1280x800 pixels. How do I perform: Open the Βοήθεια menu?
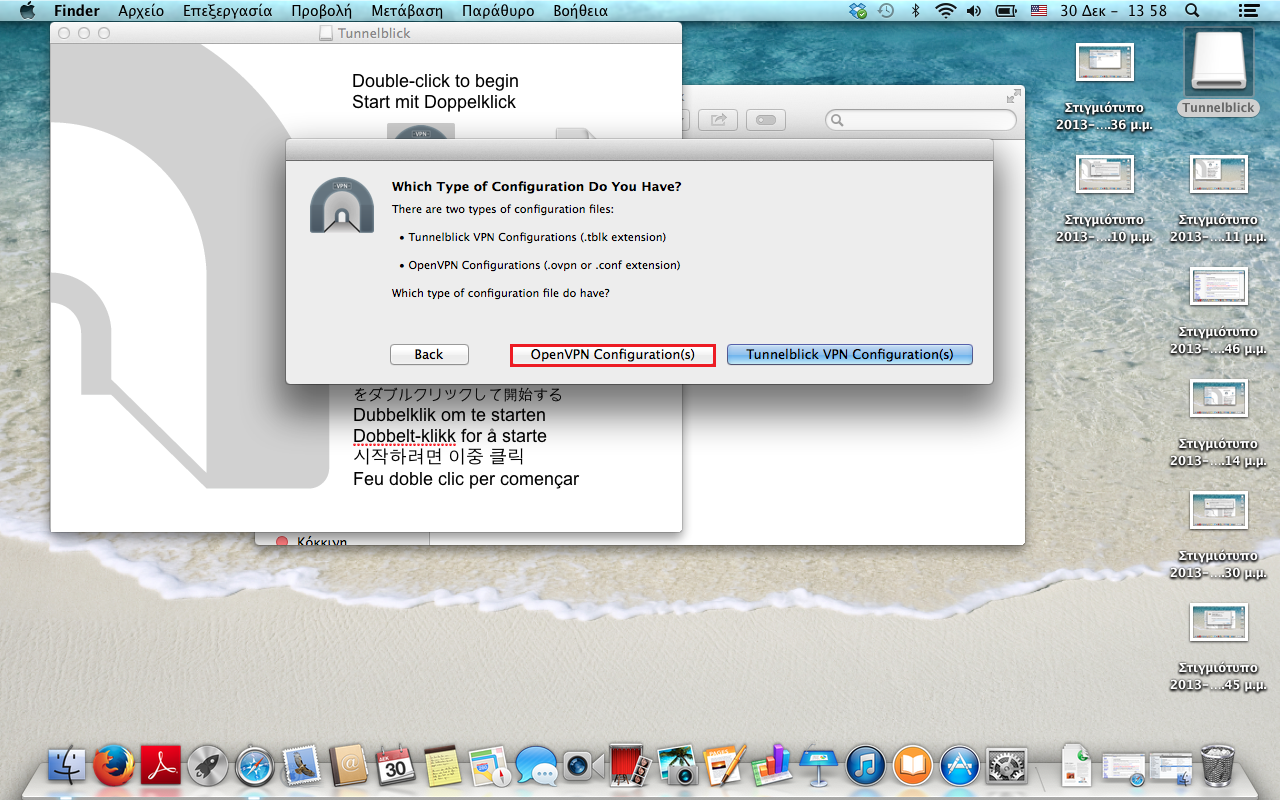[580, 11]
